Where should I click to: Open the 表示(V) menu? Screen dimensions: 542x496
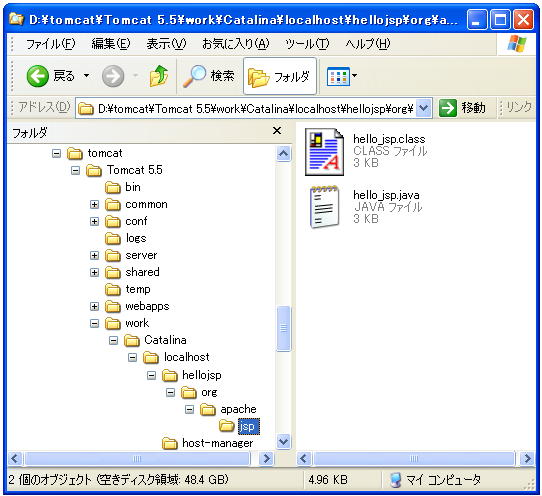pyautogui.click(x=166, y=44)
